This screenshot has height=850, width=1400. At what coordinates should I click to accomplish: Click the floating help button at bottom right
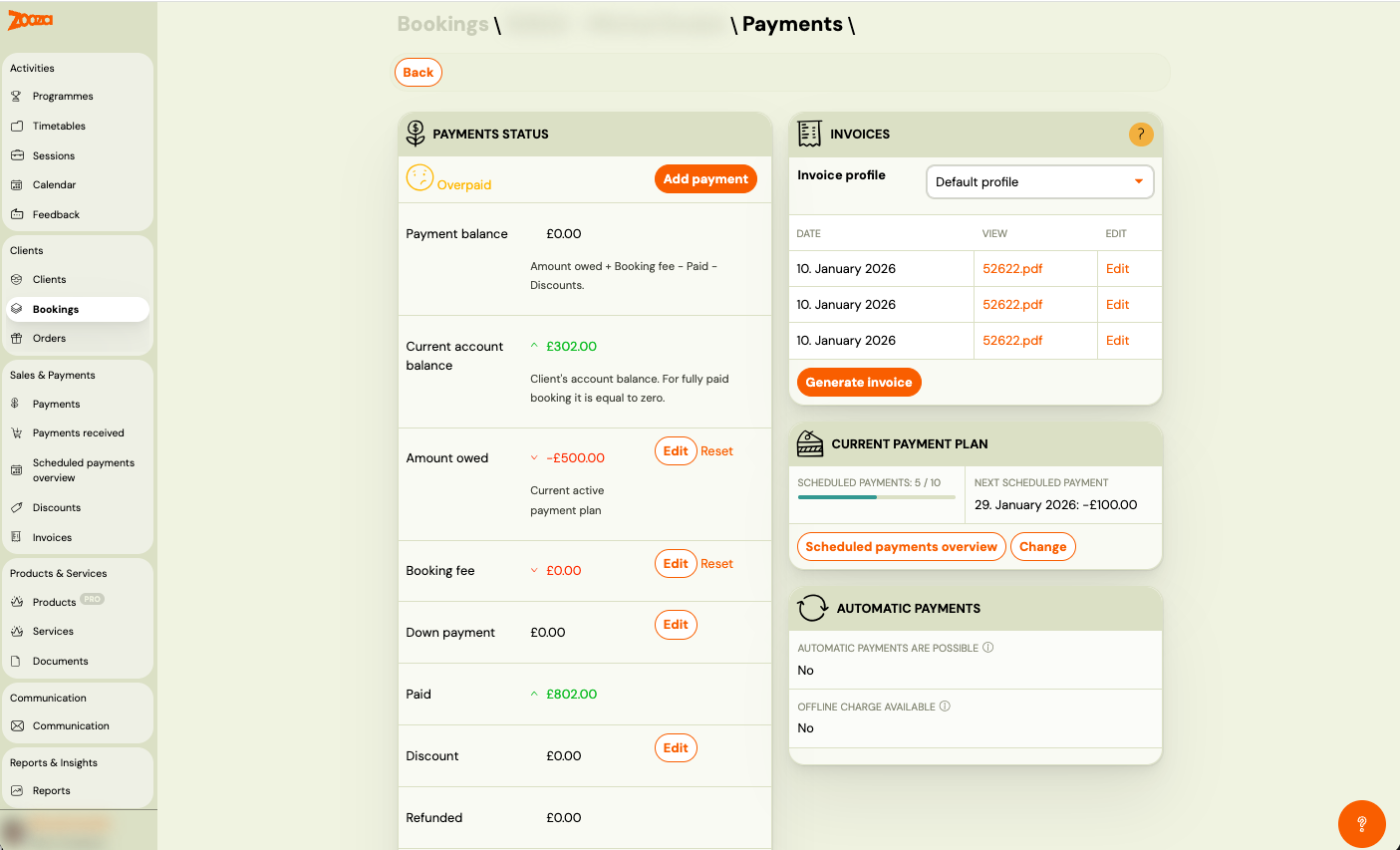point(1361,823)
